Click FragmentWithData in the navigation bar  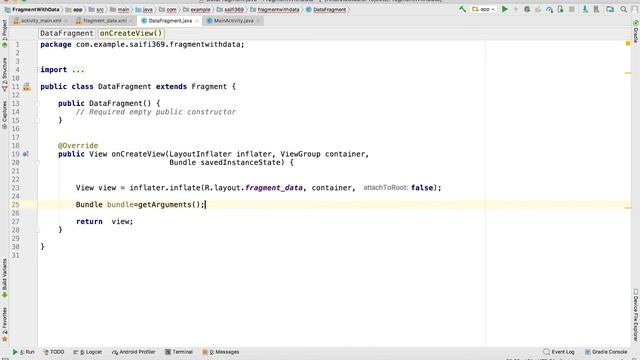tap(32, 9)
